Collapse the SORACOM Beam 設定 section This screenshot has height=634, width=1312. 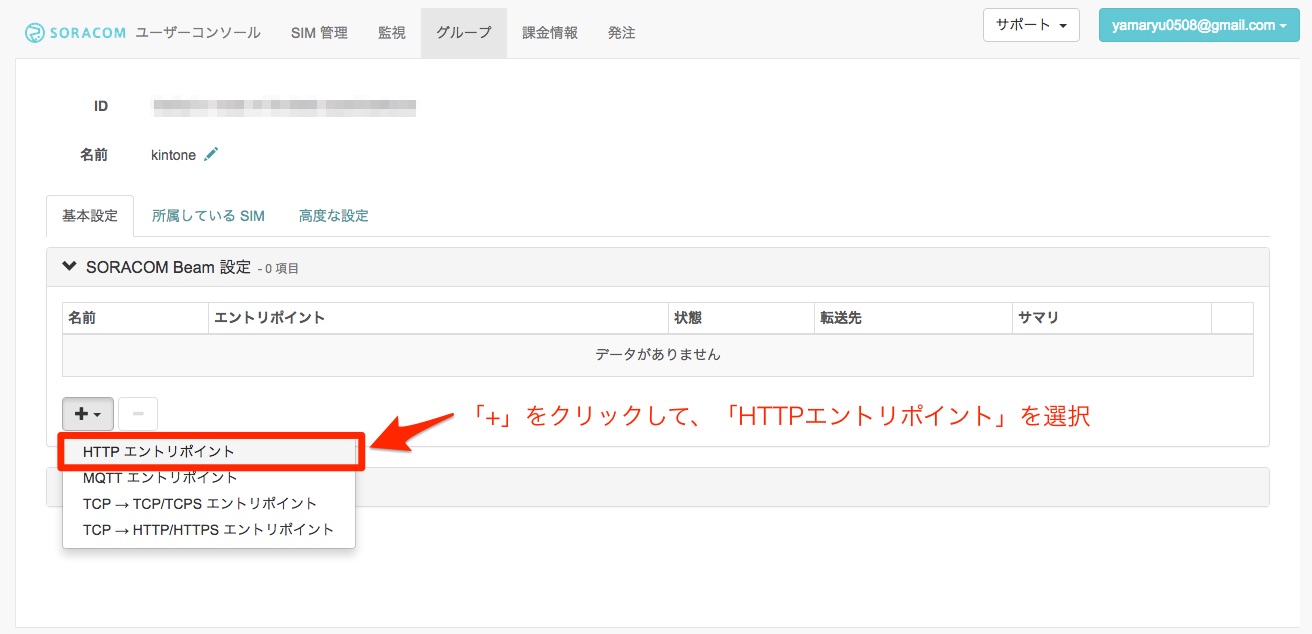[x=69, y=267]
